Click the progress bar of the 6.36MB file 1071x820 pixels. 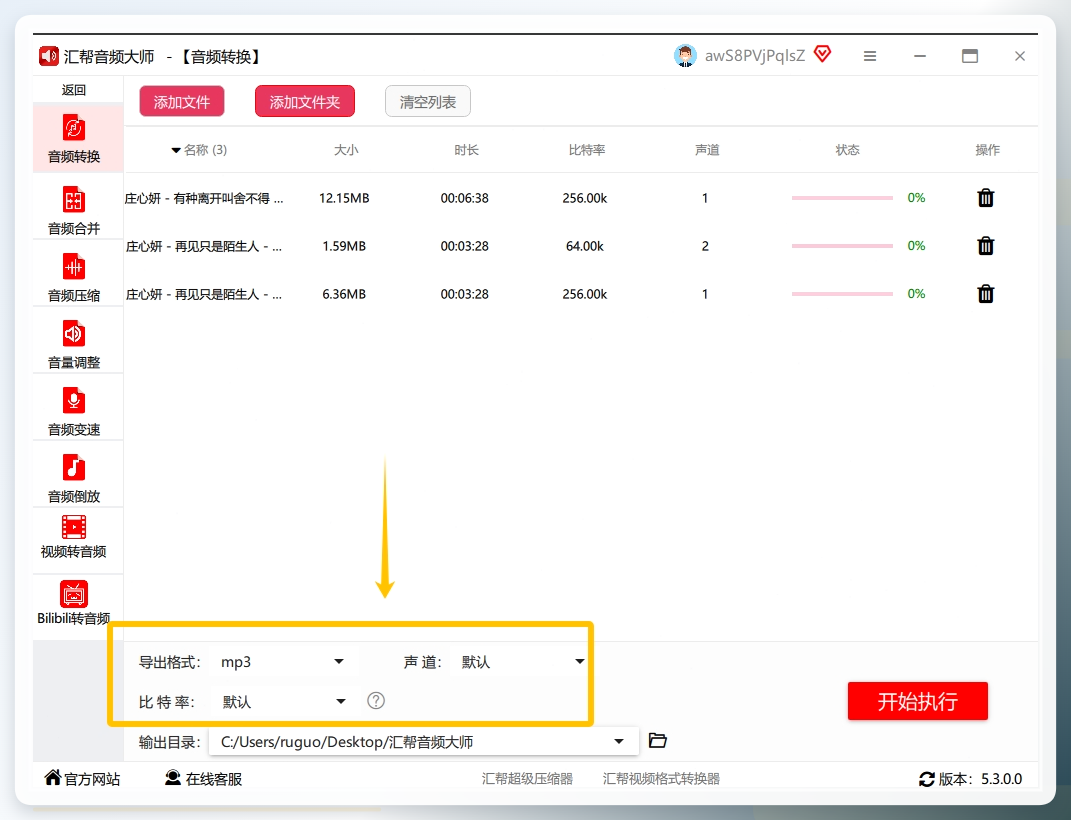842,294
